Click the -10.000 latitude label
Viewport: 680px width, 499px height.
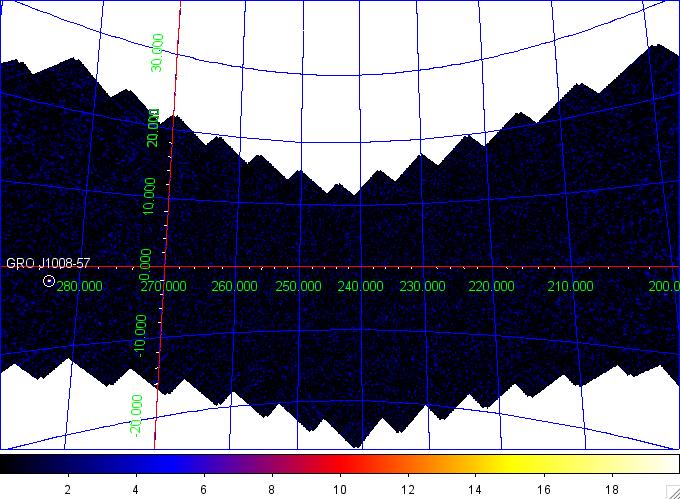[141, 336]
